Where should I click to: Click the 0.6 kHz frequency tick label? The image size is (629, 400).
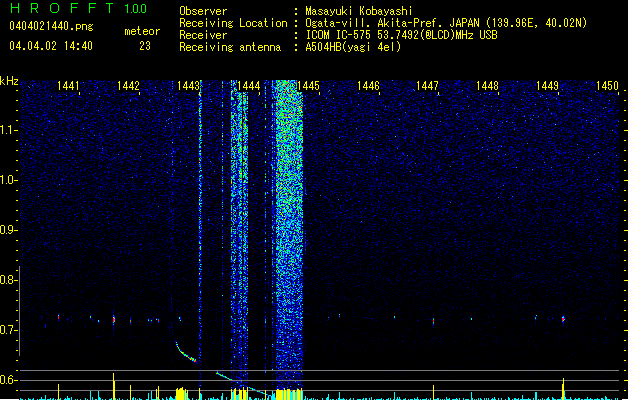(x=8, y=380)
